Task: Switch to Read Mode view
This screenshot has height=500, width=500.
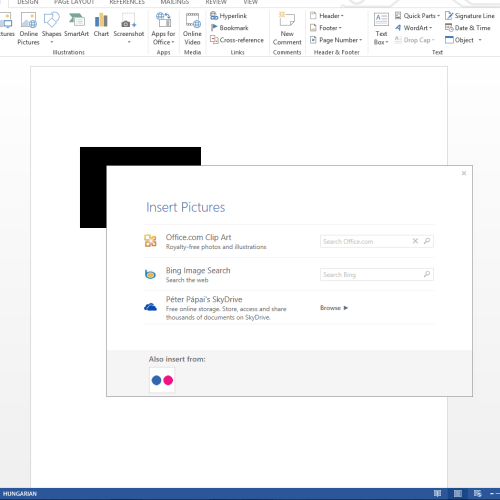Action: click(437, 493)
